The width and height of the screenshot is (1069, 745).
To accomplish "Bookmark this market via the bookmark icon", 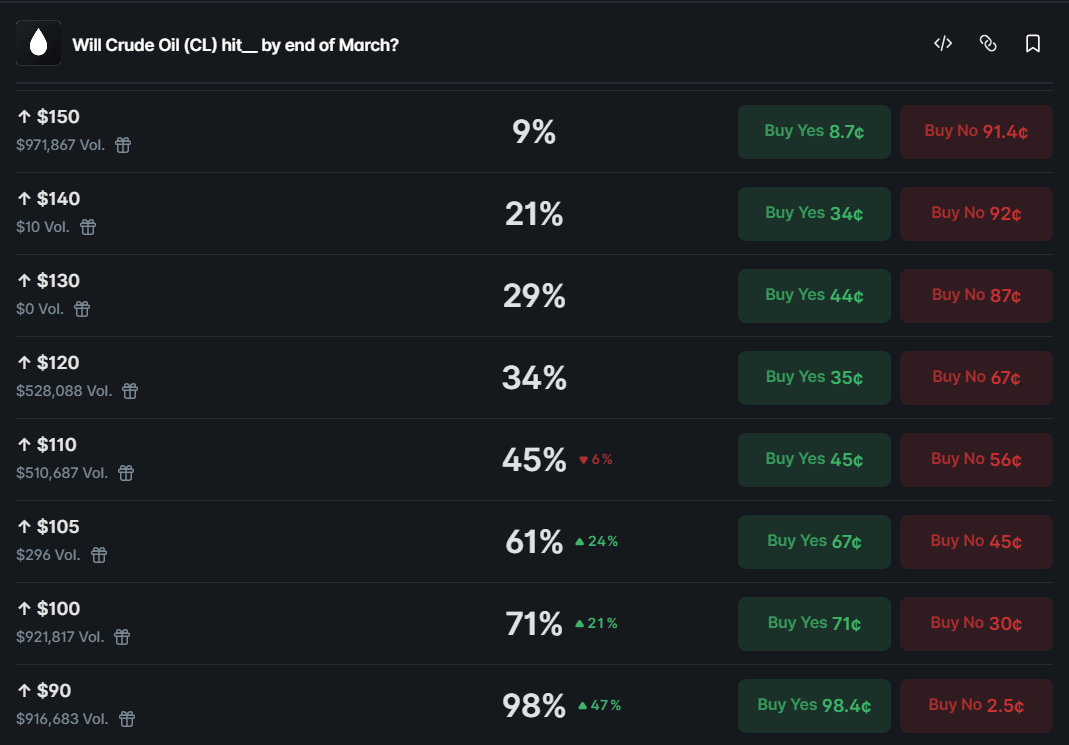I will point(1033,43).
